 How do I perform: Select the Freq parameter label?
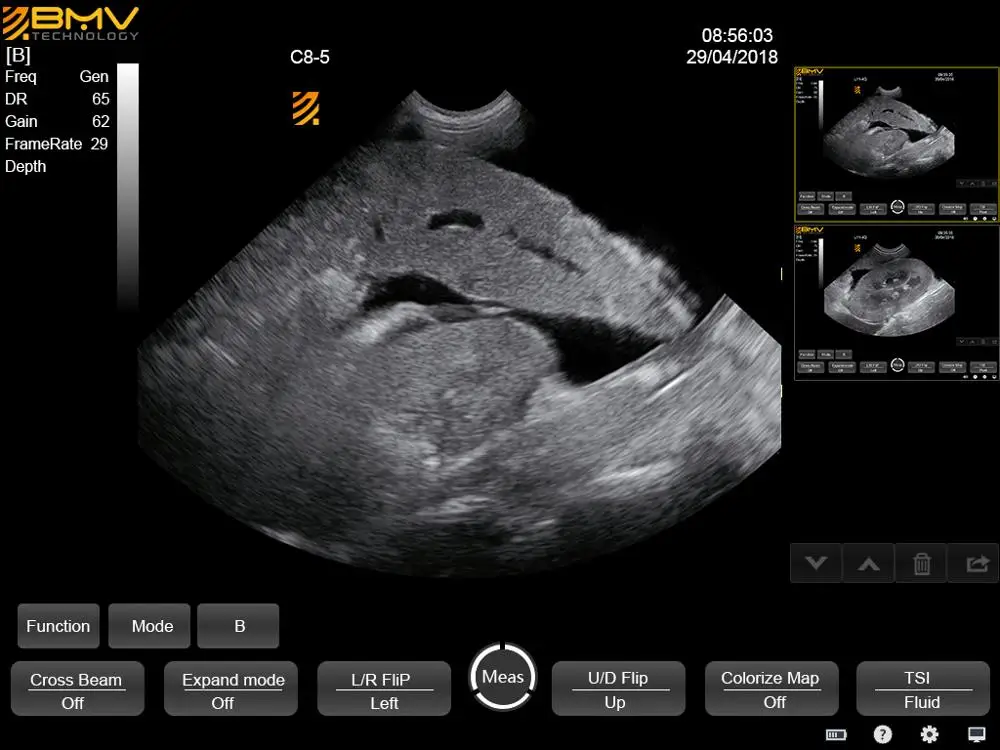21,77
